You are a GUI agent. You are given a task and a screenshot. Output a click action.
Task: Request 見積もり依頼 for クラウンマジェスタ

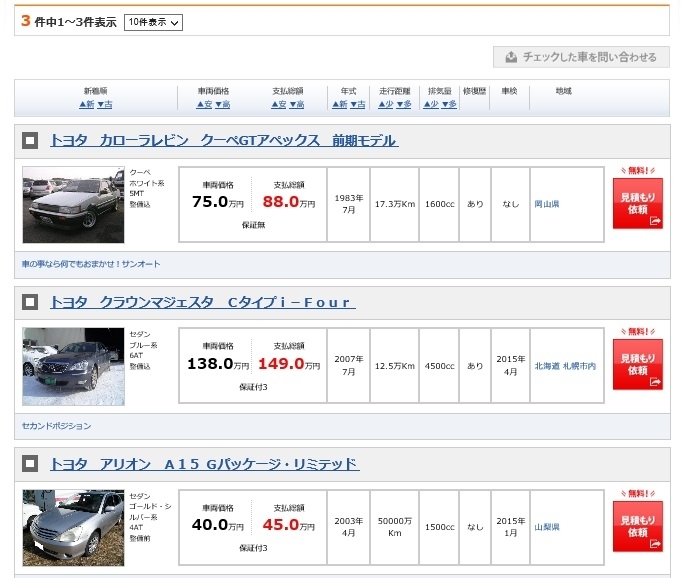[638, 364]
